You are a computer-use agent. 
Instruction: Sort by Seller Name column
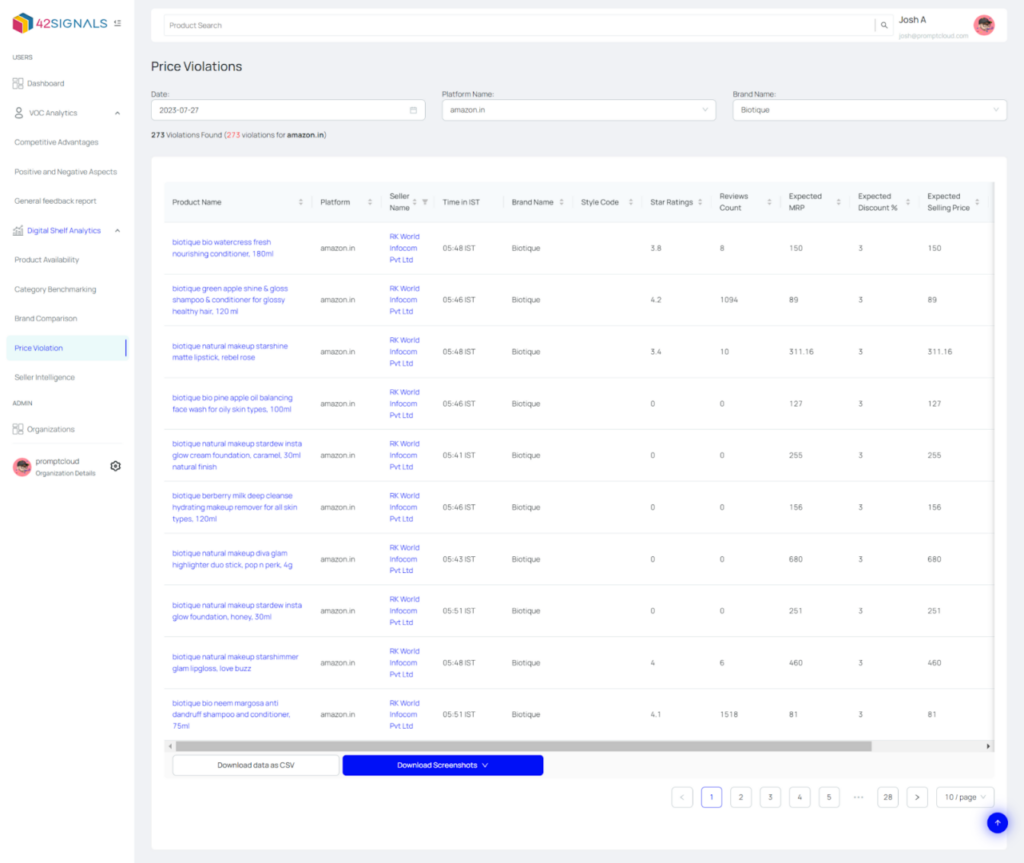[x=415, y=202]
